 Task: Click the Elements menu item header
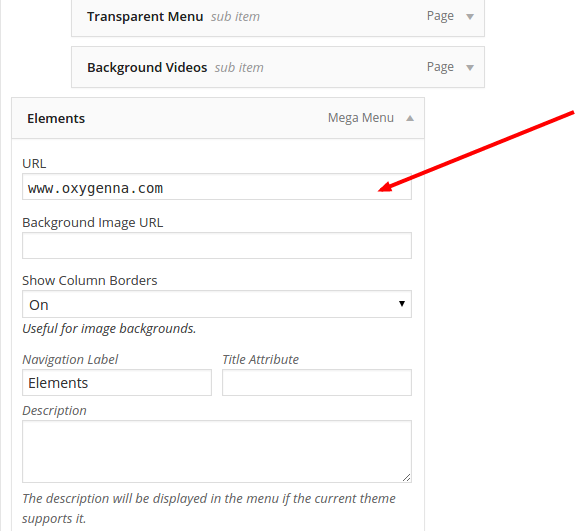(218, 118)
